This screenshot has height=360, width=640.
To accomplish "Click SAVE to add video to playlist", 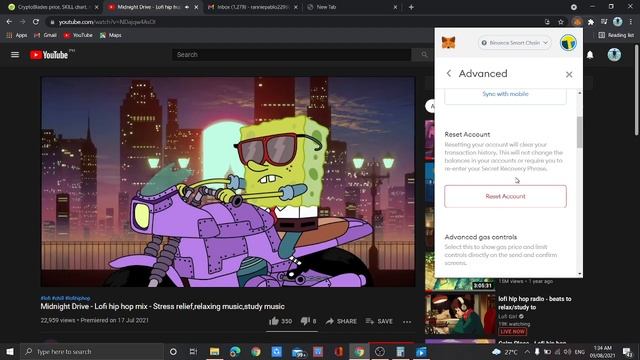I will (379, 321).
